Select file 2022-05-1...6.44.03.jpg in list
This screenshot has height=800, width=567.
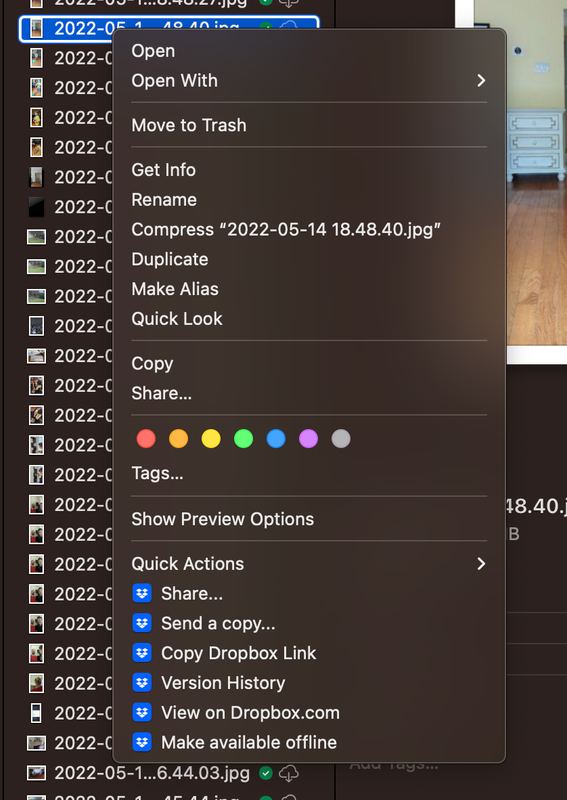(152, 773)
